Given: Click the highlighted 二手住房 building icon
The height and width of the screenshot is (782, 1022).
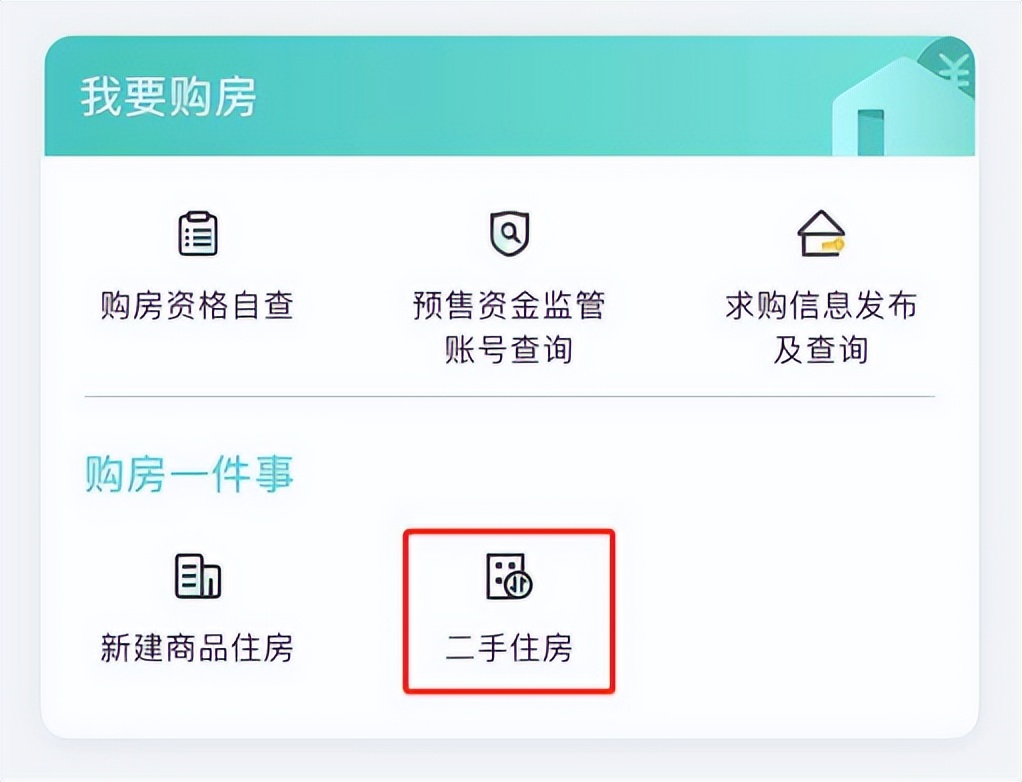Looking at the screenshot, I should tap(509, 577).
